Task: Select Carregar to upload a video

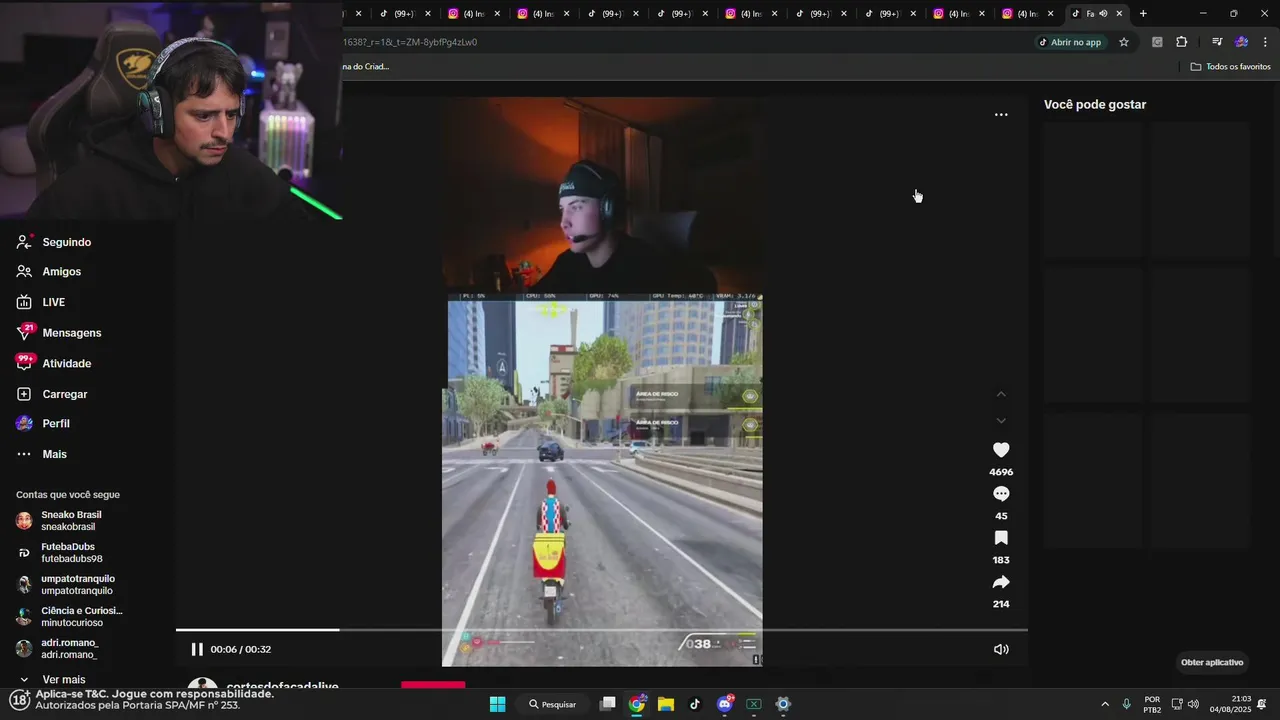Action: click(x=52, y=394)
